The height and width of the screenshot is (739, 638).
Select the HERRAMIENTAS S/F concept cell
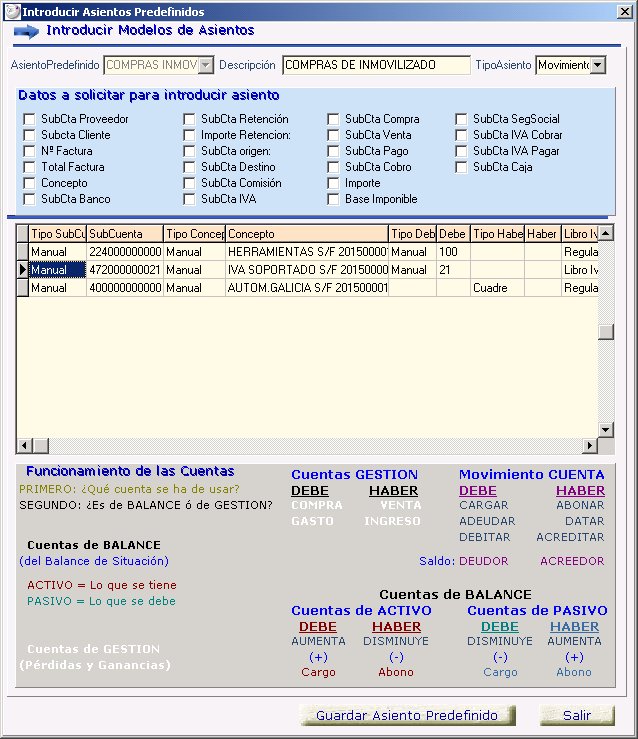pos(306,252)
